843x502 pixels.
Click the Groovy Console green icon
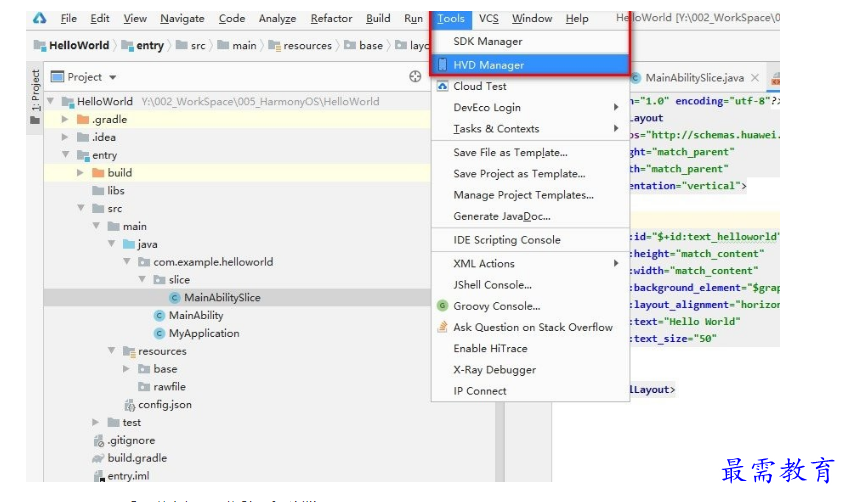443,306
